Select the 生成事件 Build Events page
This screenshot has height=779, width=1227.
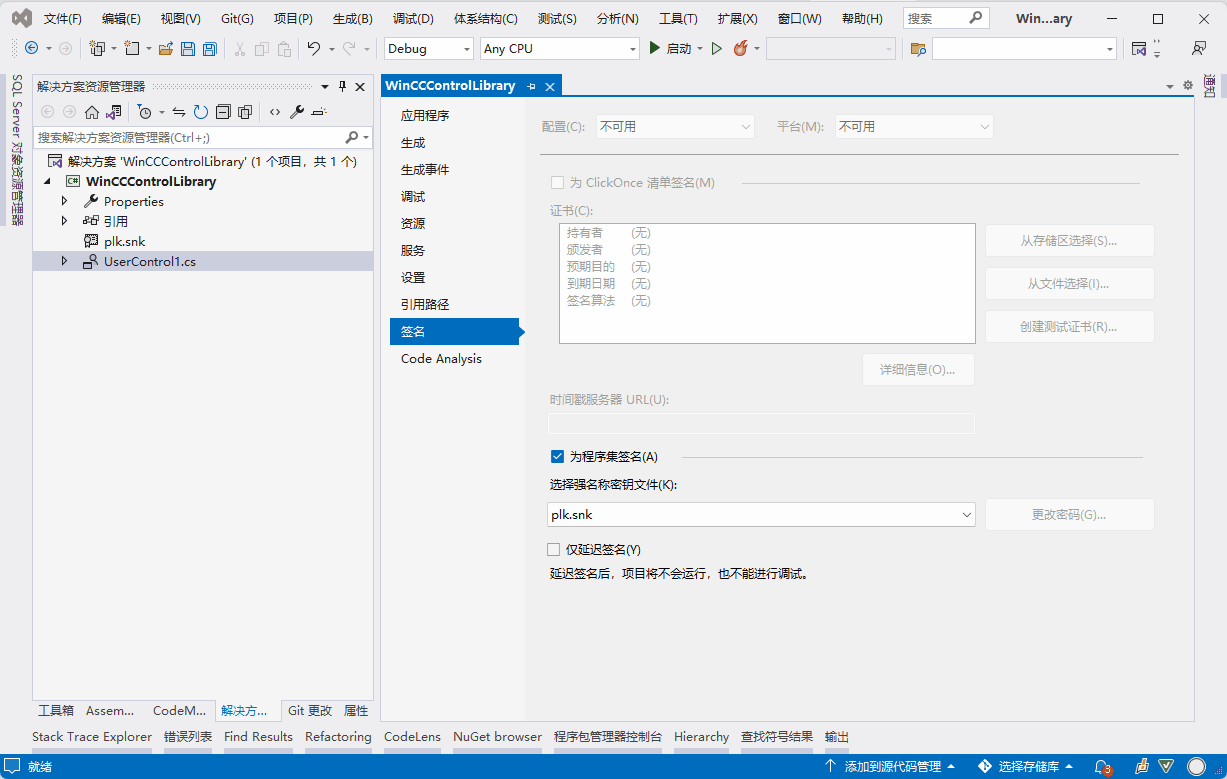coord(456,169)
